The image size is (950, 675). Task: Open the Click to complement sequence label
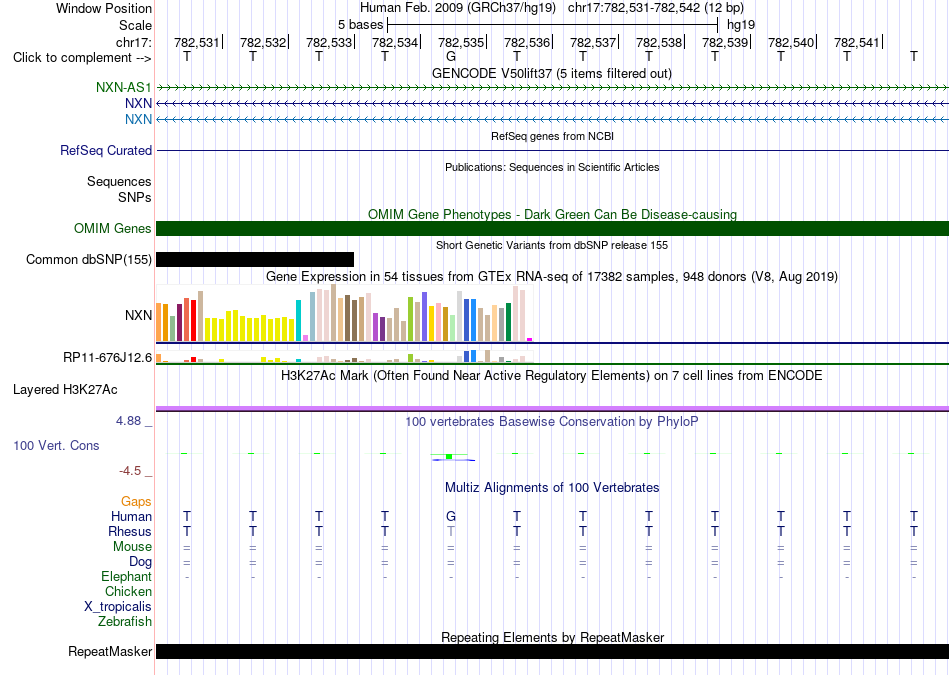pyautogui.click(x=82, y=58)
